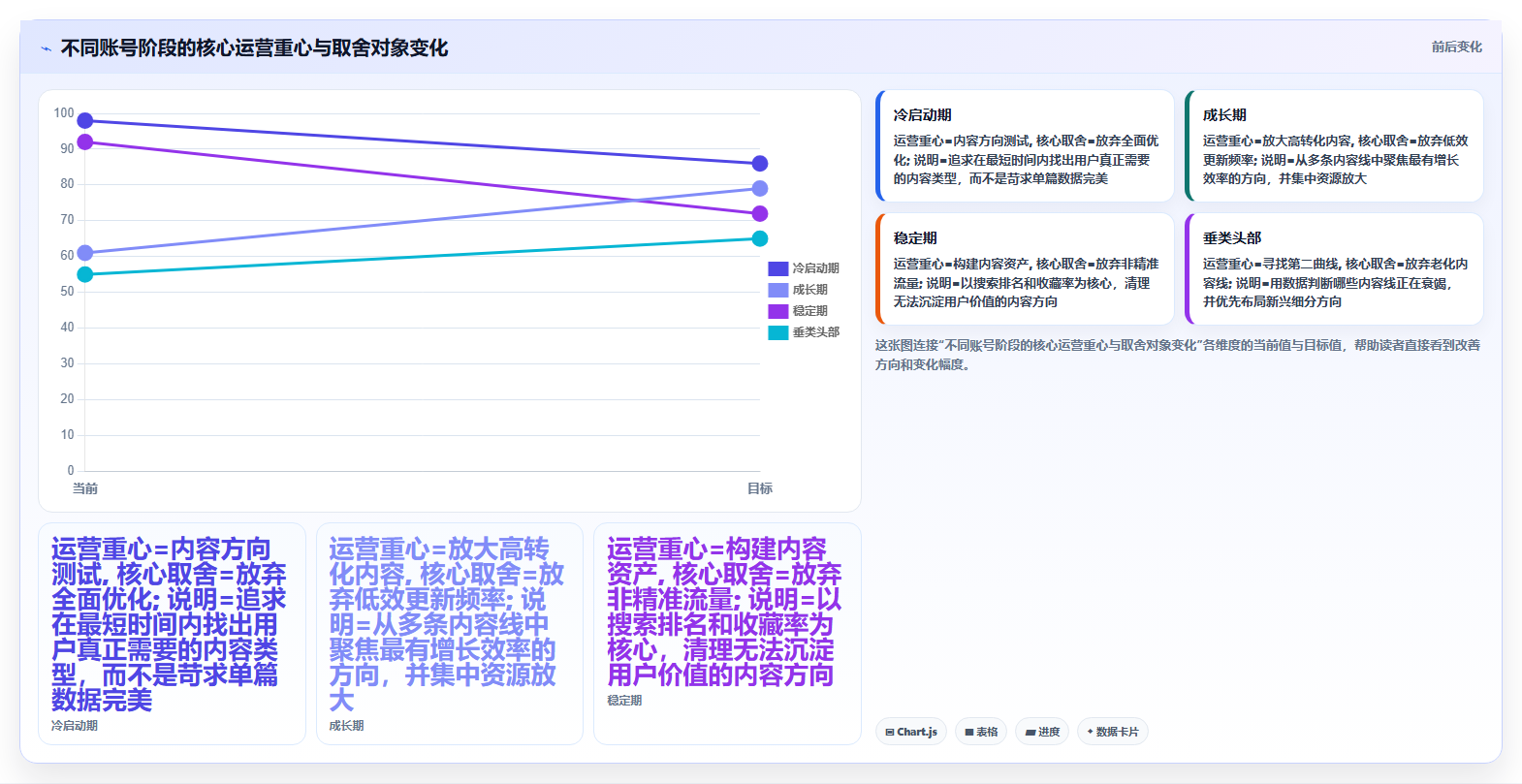Click the title 不同账号阶段的核心运营重心与取舍对象变化
The image size is (1522, 784).
tap(254, 48)
